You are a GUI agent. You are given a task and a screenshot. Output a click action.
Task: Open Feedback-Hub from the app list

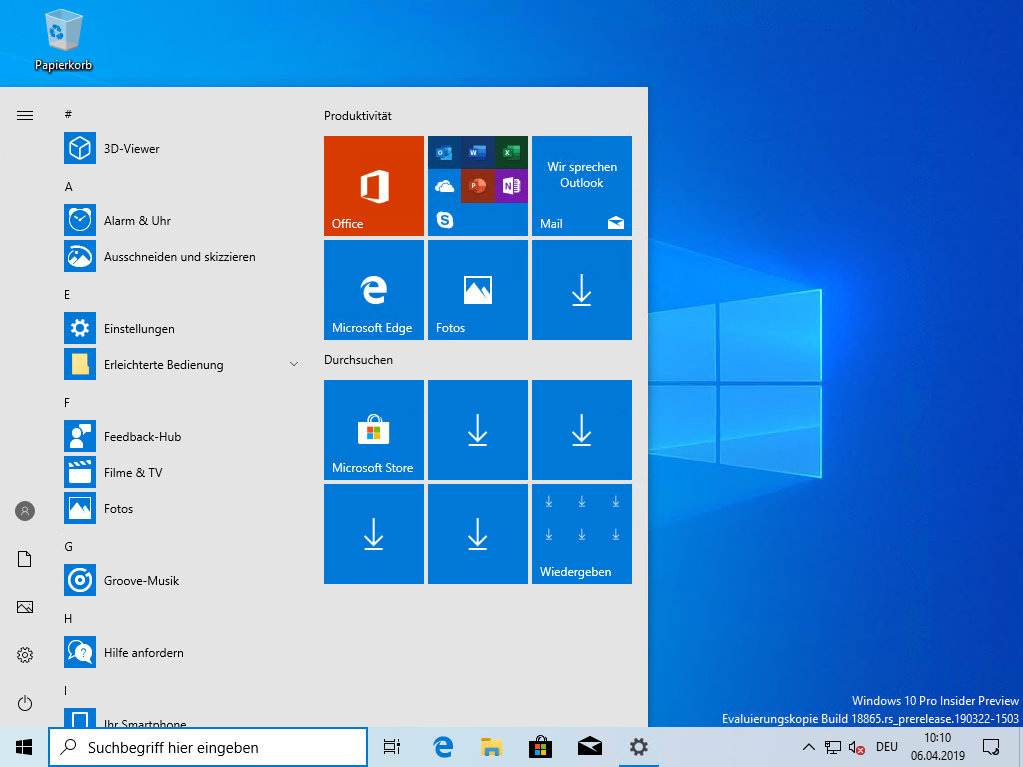(181, 436)
